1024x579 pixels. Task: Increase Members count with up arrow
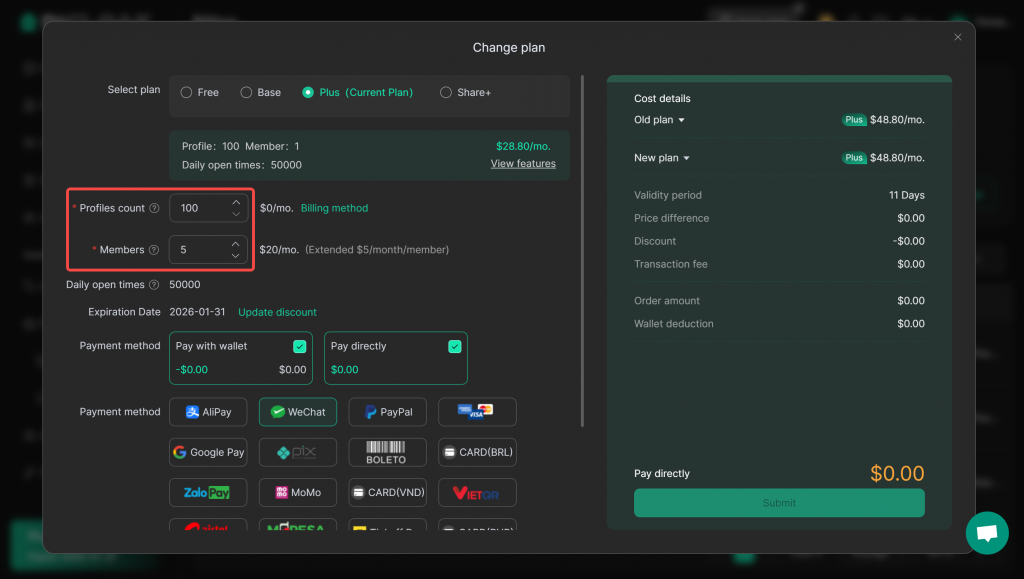236,243
